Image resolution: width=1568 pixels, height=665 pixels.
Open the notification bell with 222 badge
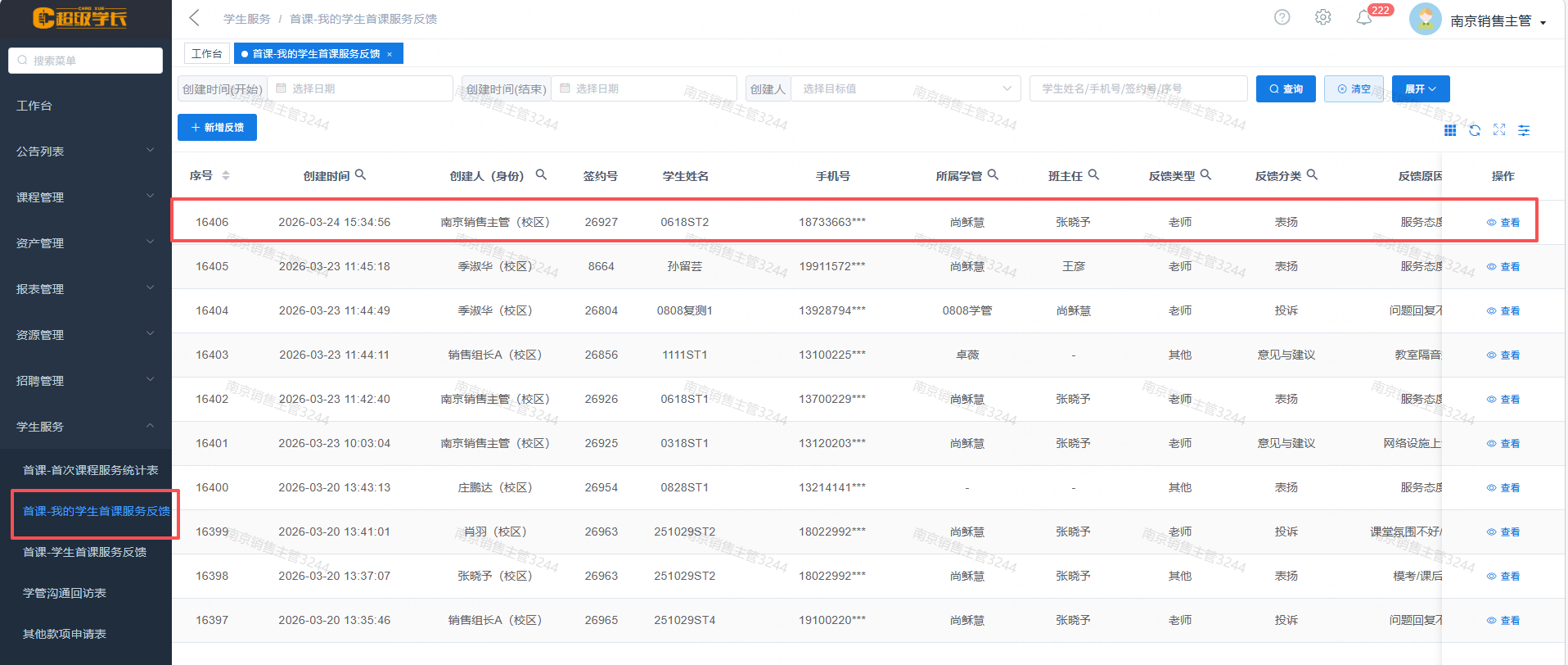pyautogui.click(x=1363, y=18)
